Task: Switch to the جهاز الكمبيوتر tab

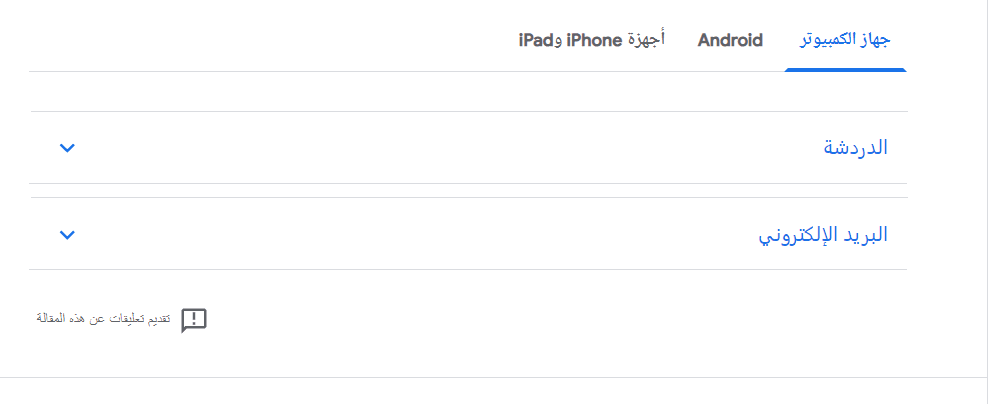Action: pyautogui.click(x=845, y=41)
